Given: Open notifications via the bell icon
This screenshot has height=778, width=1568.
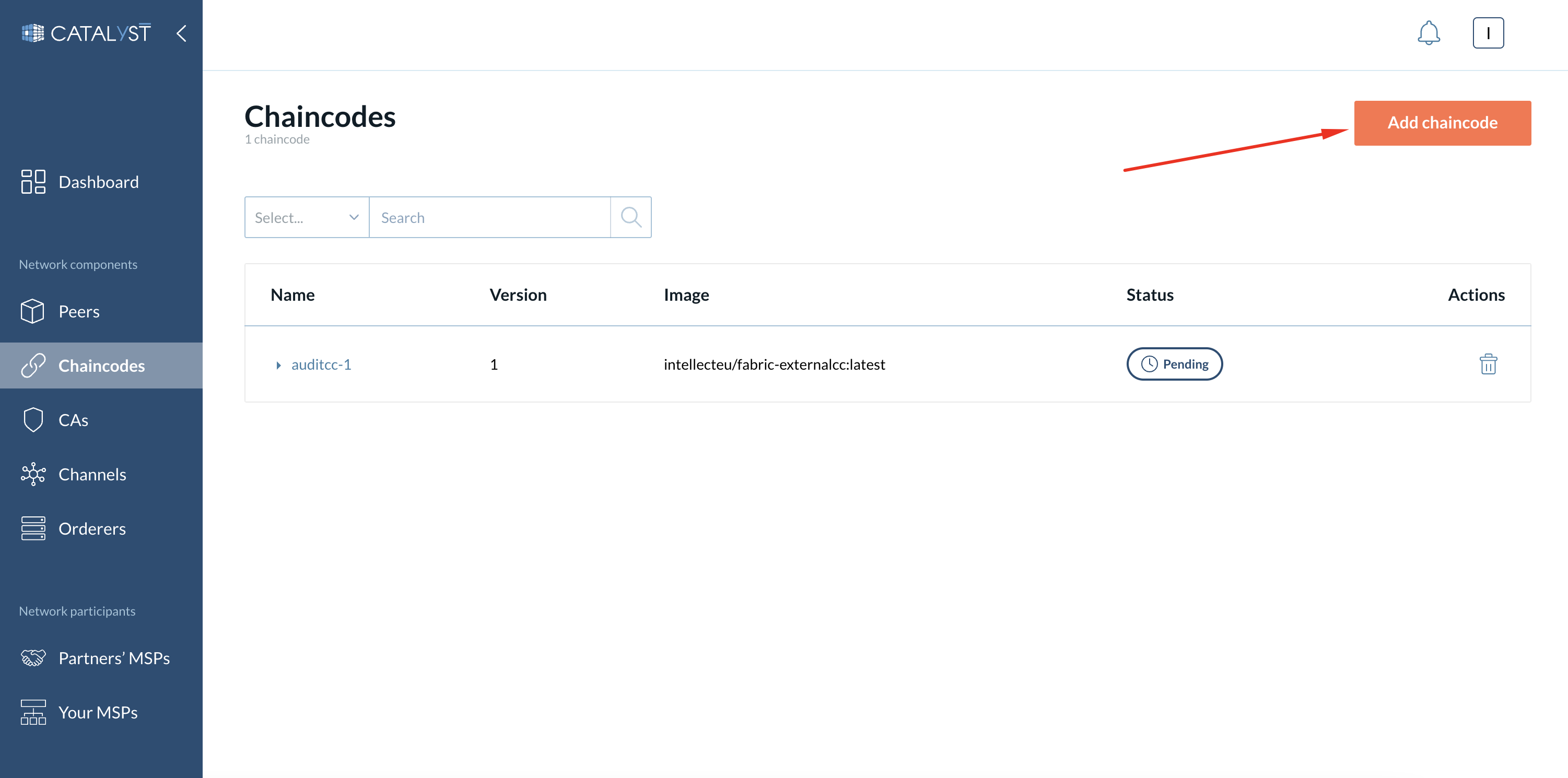Looking at the screenshot, I should (1429, 33).
